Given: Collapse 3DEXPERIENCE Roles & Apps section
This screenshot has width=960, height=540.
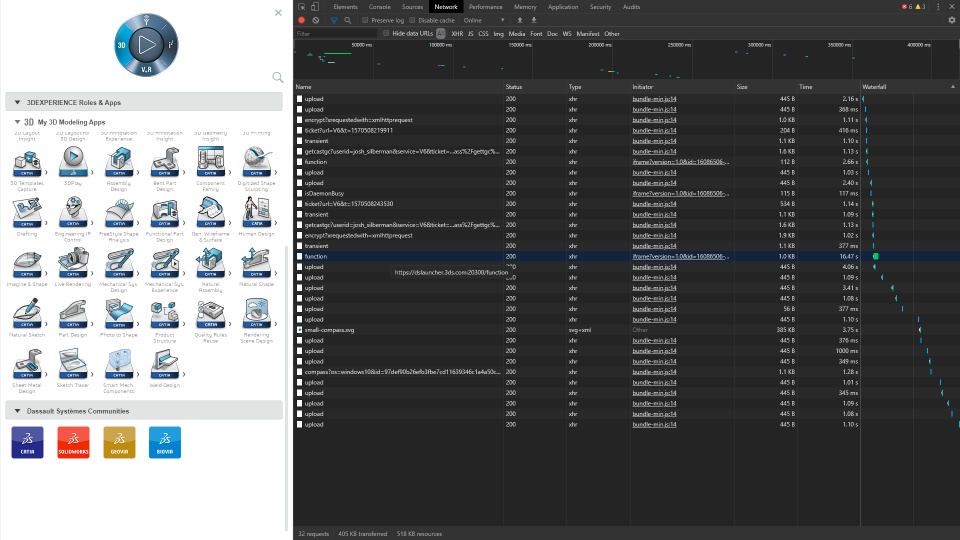Looking at the screenshot, I should click(x=17, y=102).
